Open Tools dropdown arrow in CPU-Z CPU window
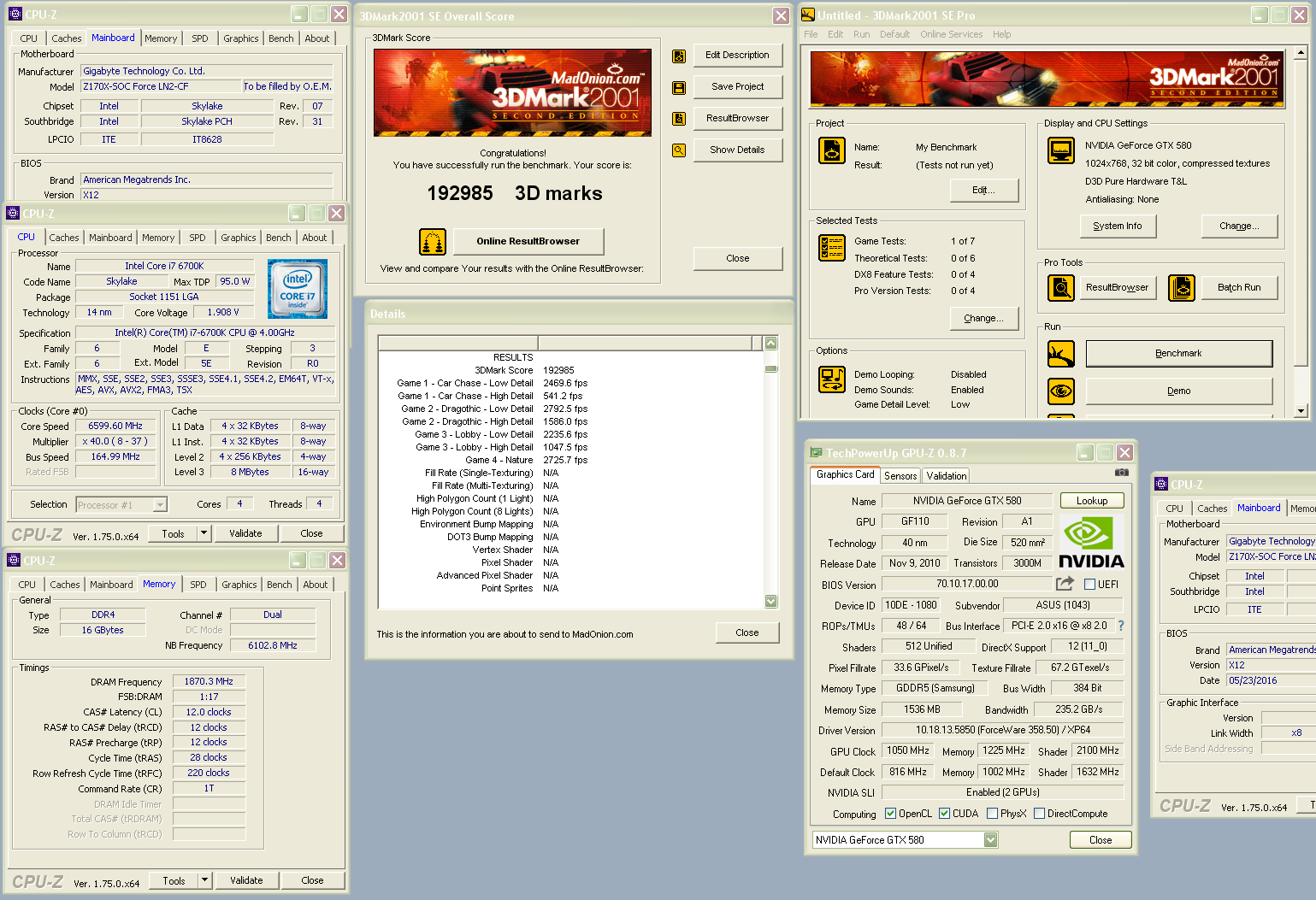Screen dimensions: 1316x900 pyautogui.click(x=204, y=533)
